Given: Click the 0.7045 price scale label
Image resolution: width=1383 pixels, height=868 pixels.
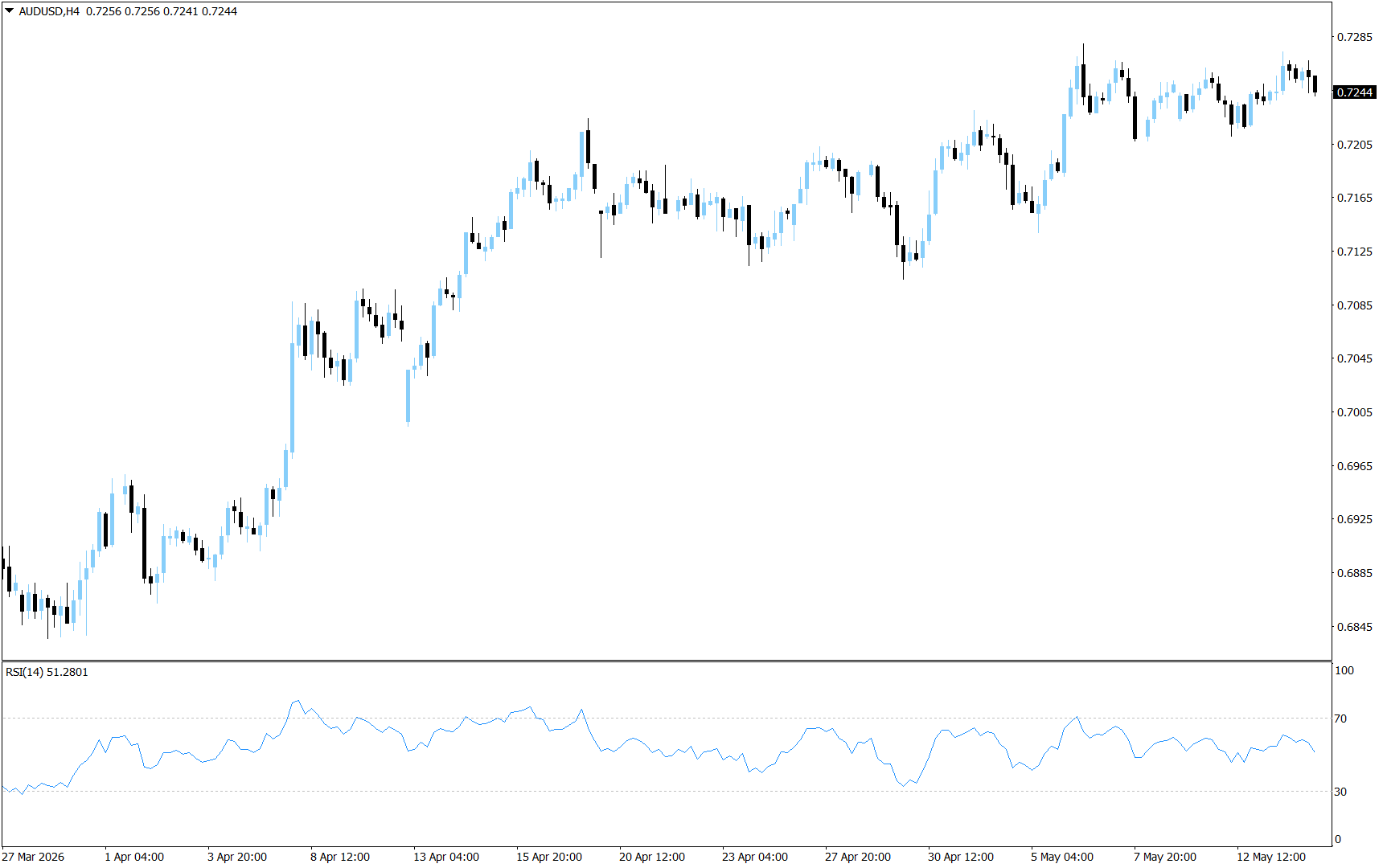Looking at the screenshot, I should tap(1355, 358).
